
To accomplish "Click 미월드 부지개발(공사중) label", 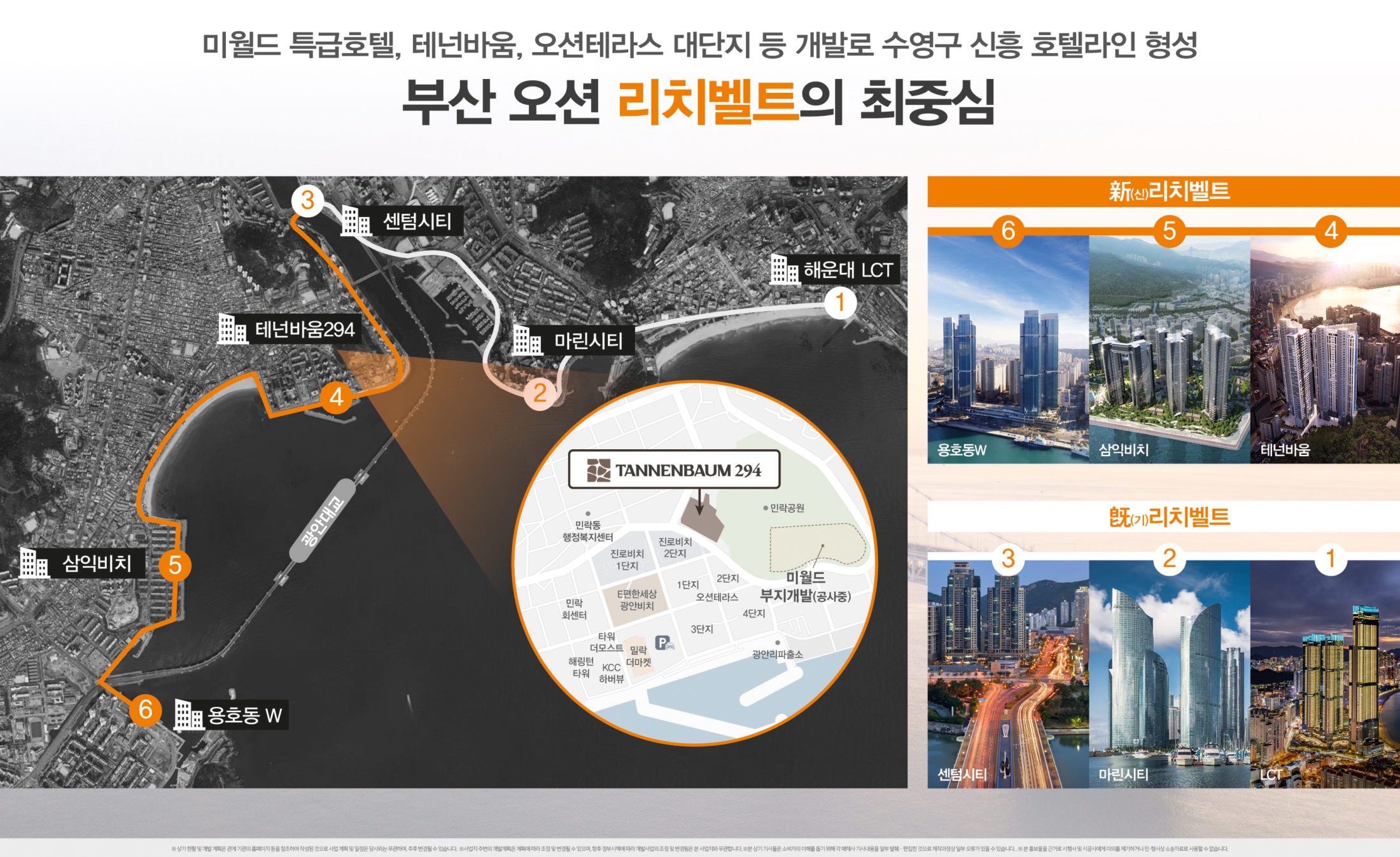I will (805, 587).
